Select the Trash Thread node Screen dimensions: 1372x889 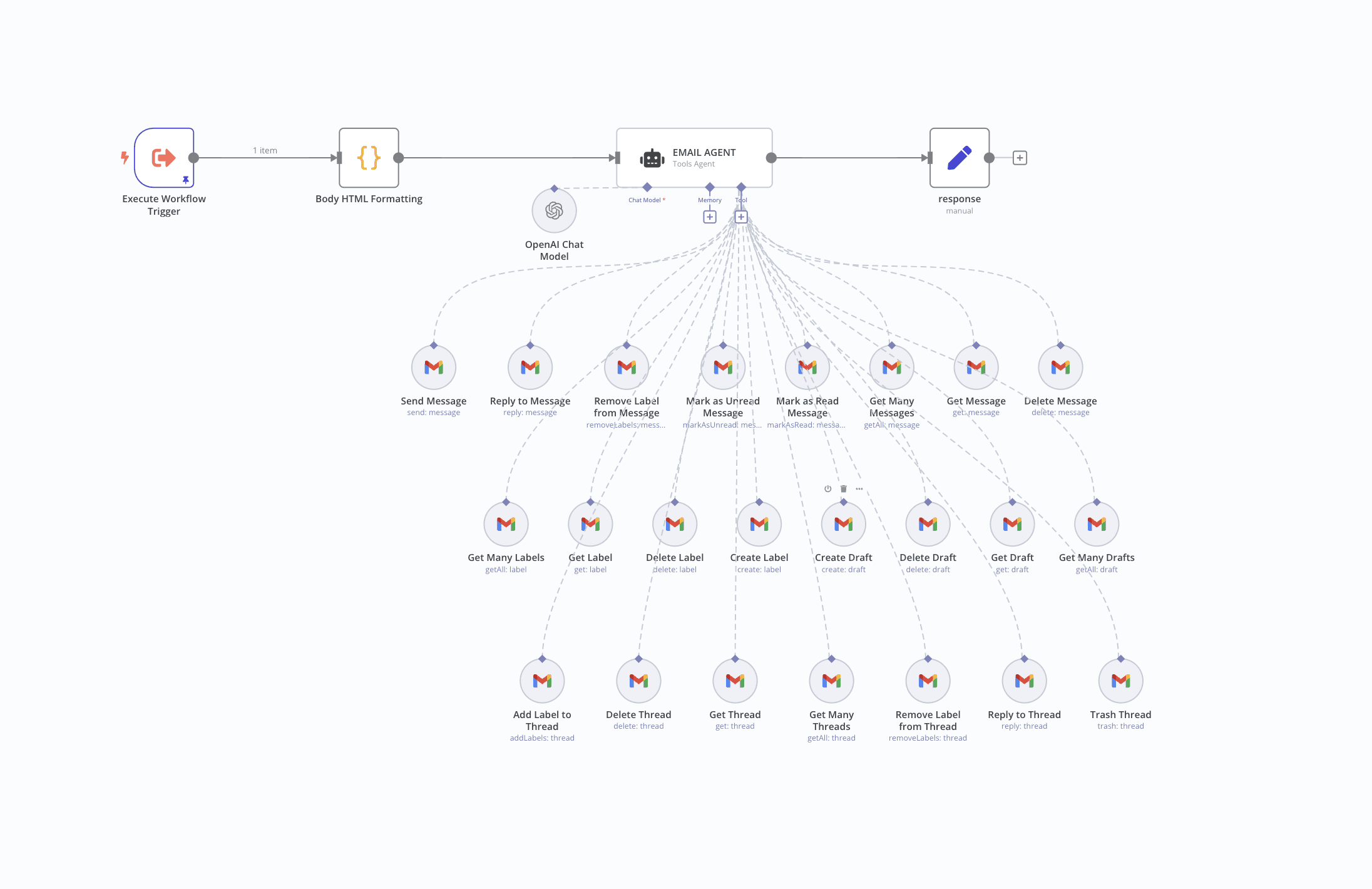[1121, 681]
